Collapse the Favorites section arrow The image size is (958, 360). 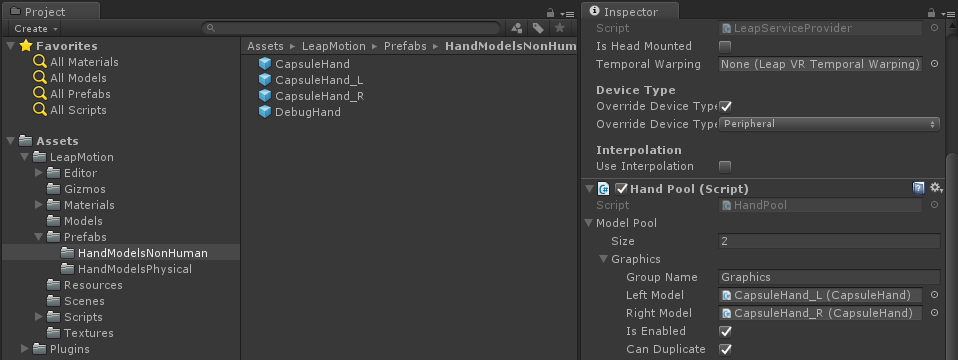[x=10, y=46]
